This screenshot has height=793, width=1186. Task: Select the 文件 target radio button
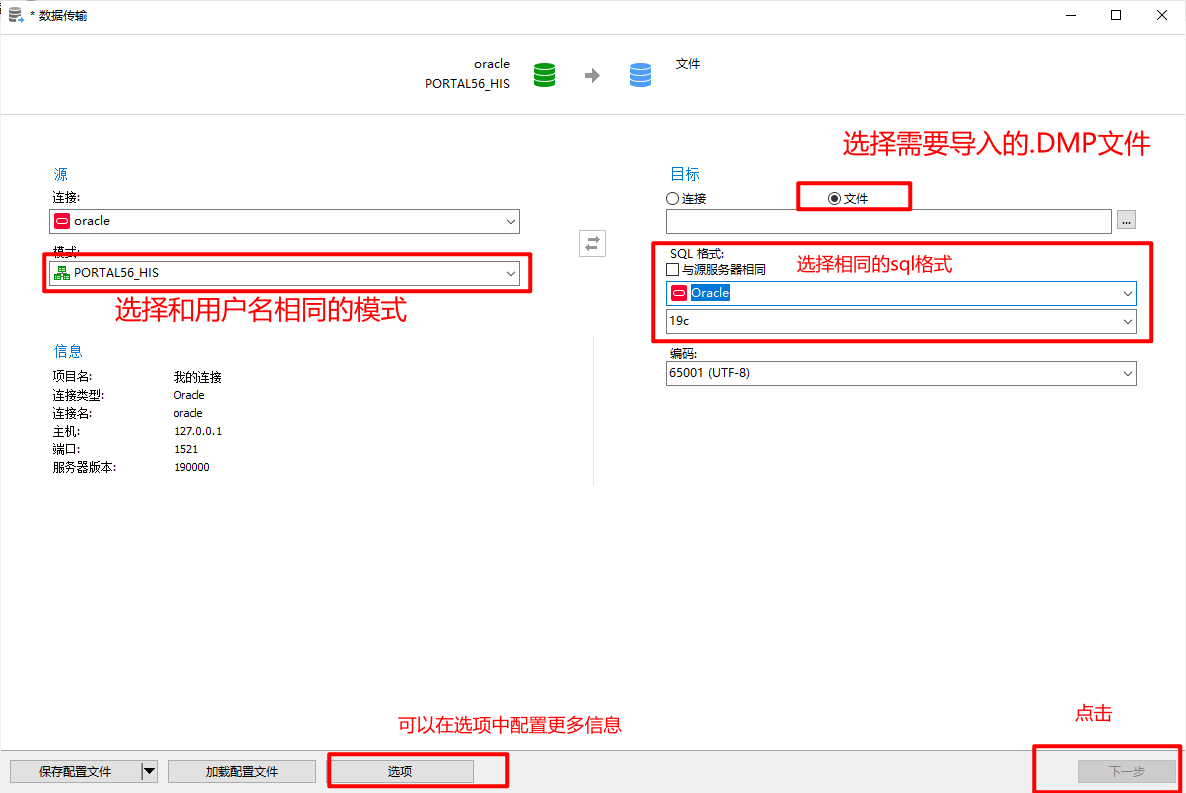click(x=834, y=199)
